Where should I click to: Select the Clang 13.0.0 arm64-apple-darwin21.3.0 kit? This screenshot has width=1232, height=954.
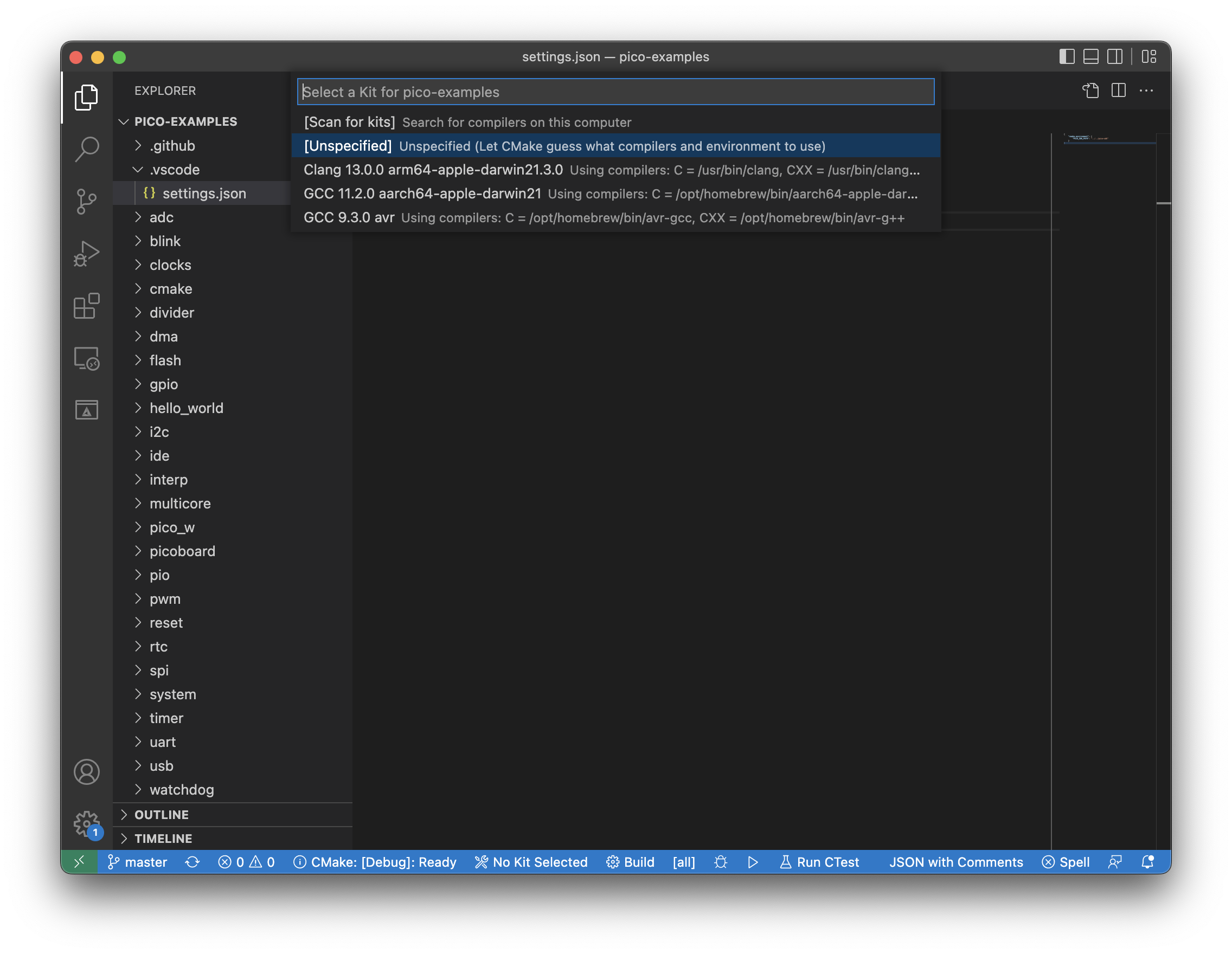(x=615, y=169)
